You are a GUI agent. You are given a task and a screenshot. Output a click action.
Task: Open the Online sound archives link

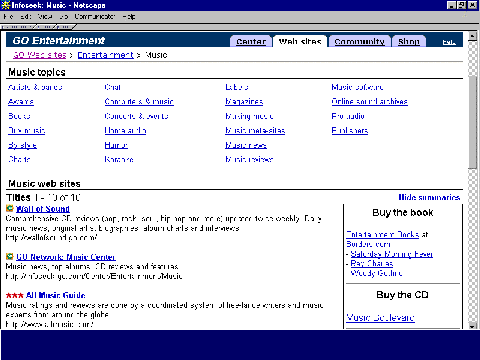369,102
